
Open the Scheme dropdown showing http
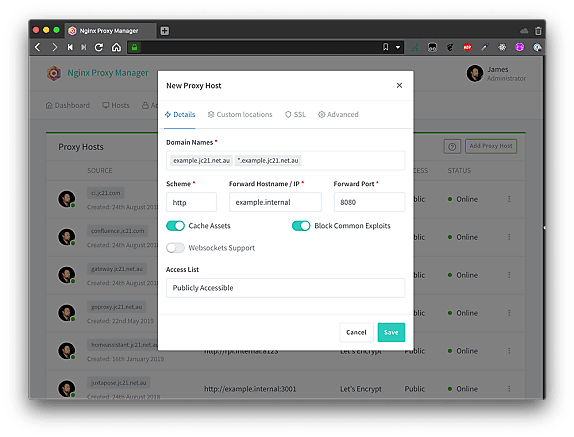pyautogui.click(x=191, y=202)
